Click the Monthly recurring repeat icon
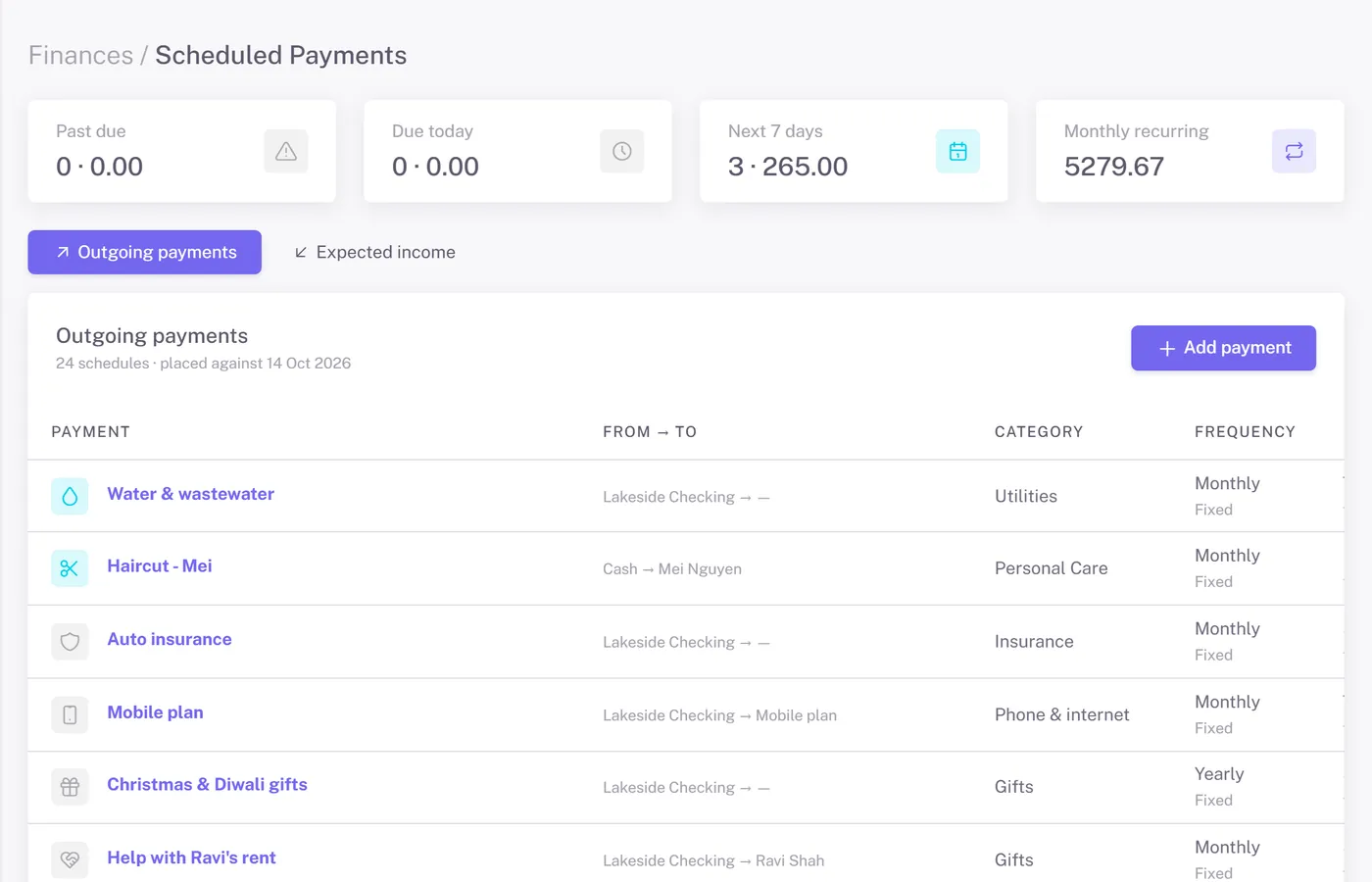This screenshot has height=882, width=1372. 1295,151
